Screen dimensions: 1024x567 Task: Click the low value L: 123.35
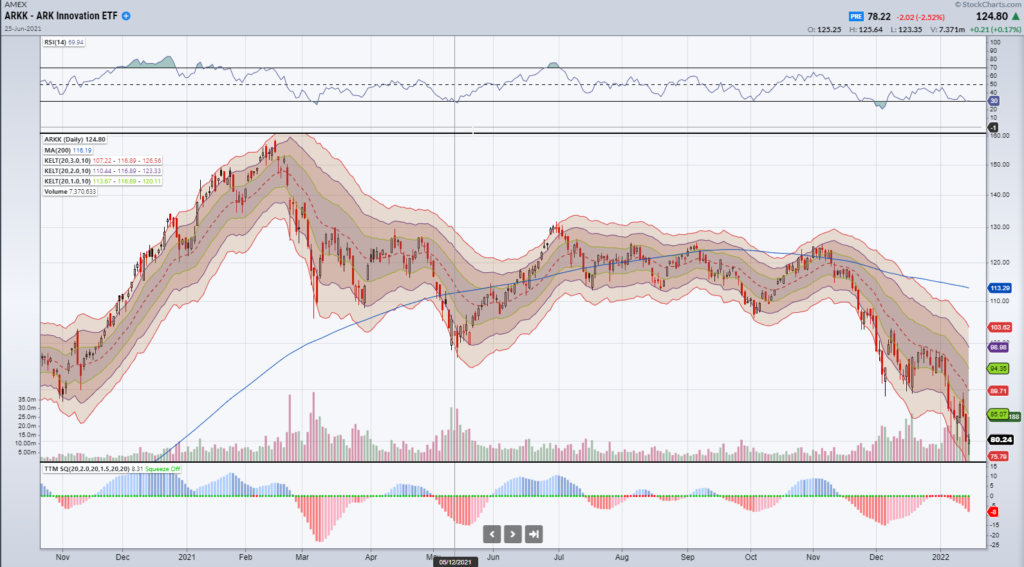point(908,29)
